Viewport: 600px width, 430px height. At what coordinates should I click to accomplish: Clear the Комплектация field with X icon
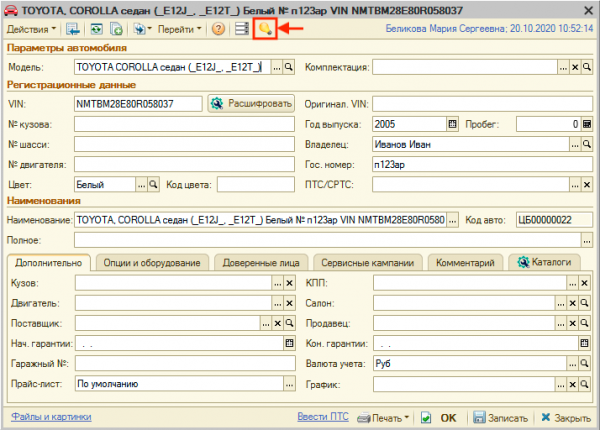pyautogui.click(x=575, y=68)
